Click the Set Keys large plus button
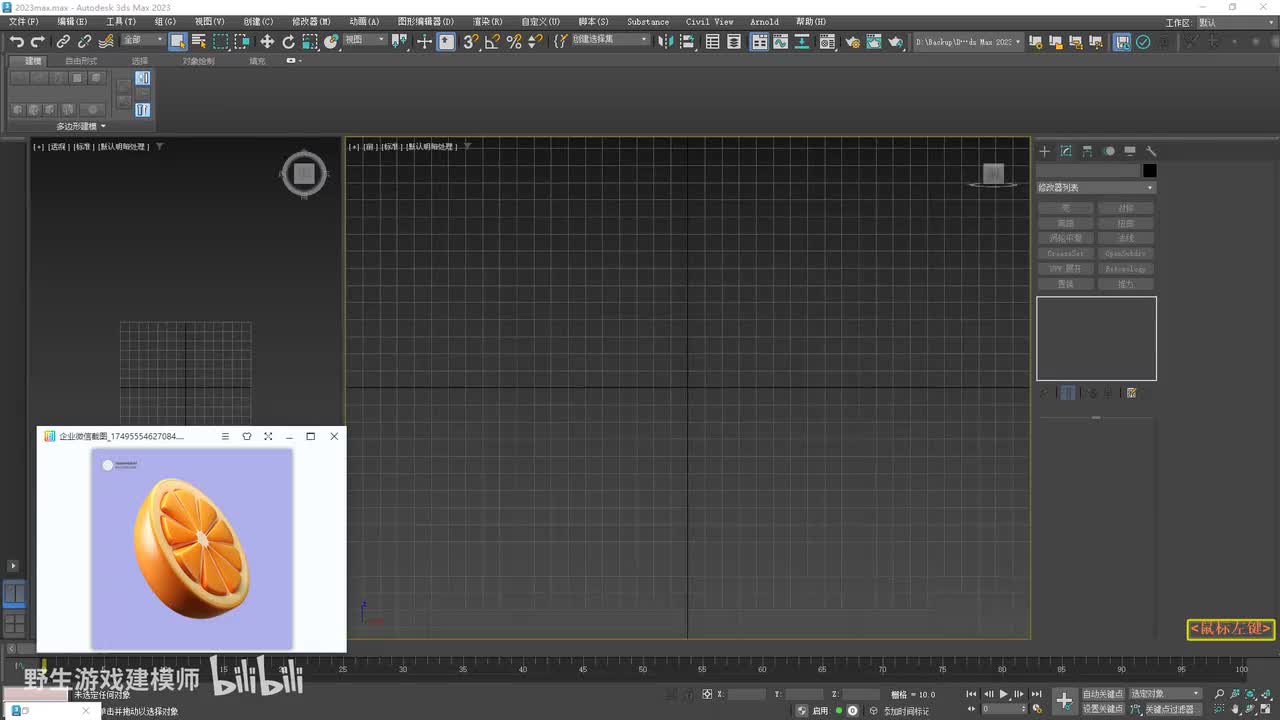 click(x=1065, y=700)
